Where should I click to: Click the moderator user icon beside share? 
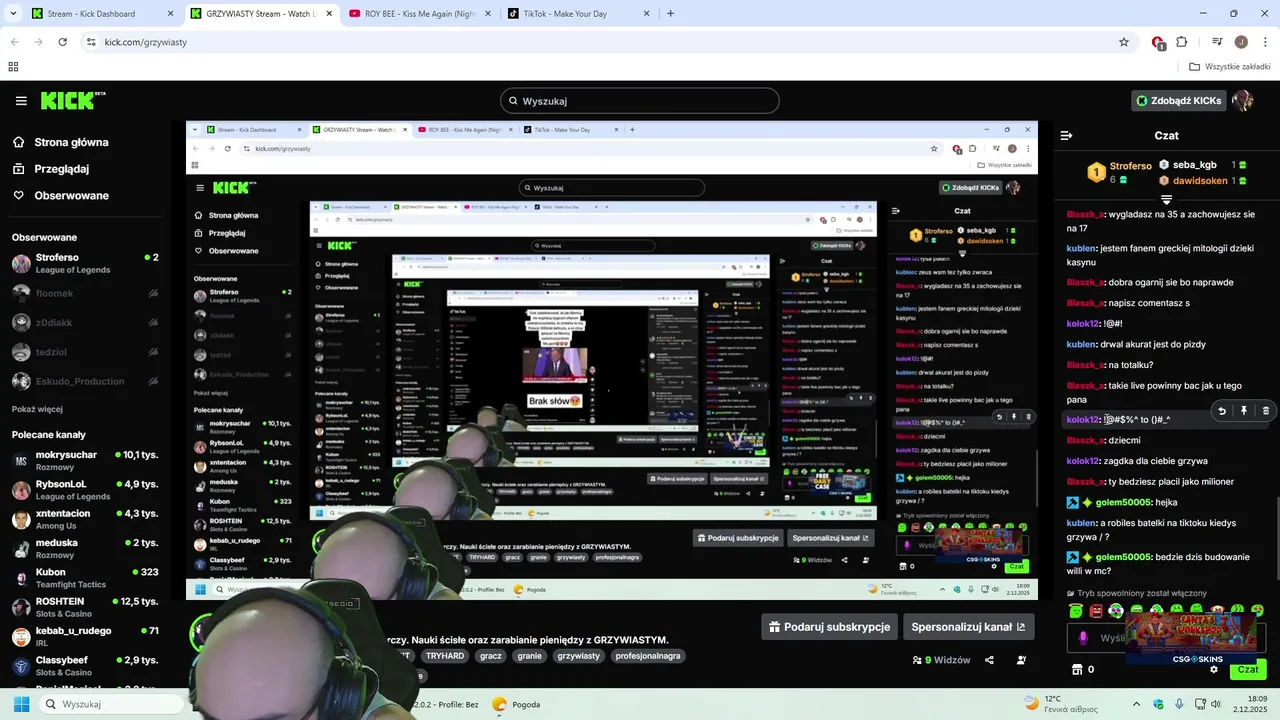point(1021,660)
